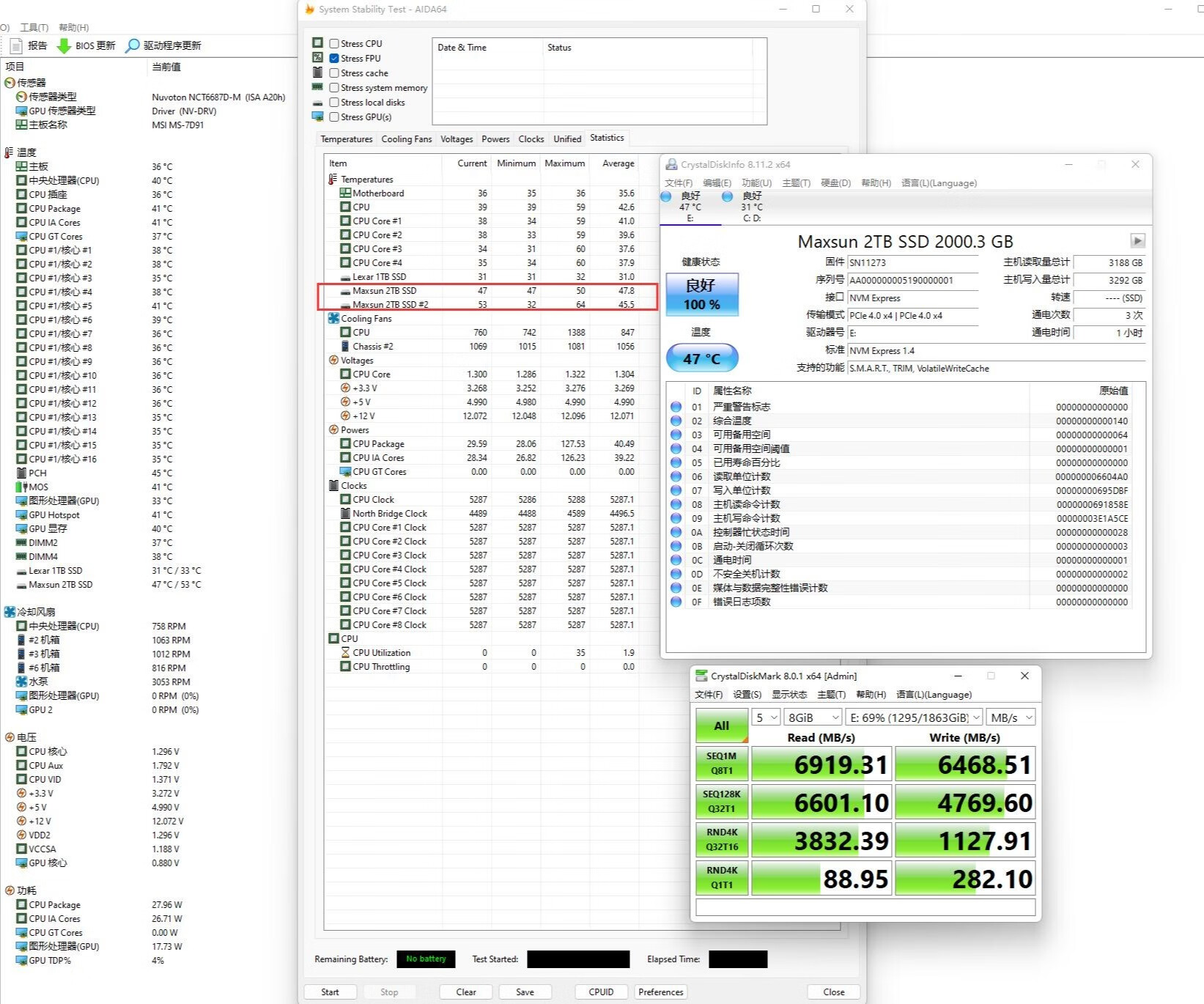Enable the Stress GPU(s) checkbox
This screenshot has height=1004, width=1204.
click(334, 117)
